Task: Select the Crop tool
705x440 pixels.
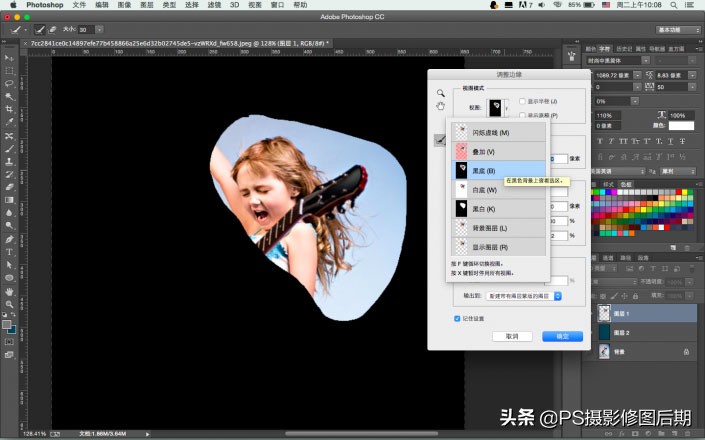Action: pos(9,110)
